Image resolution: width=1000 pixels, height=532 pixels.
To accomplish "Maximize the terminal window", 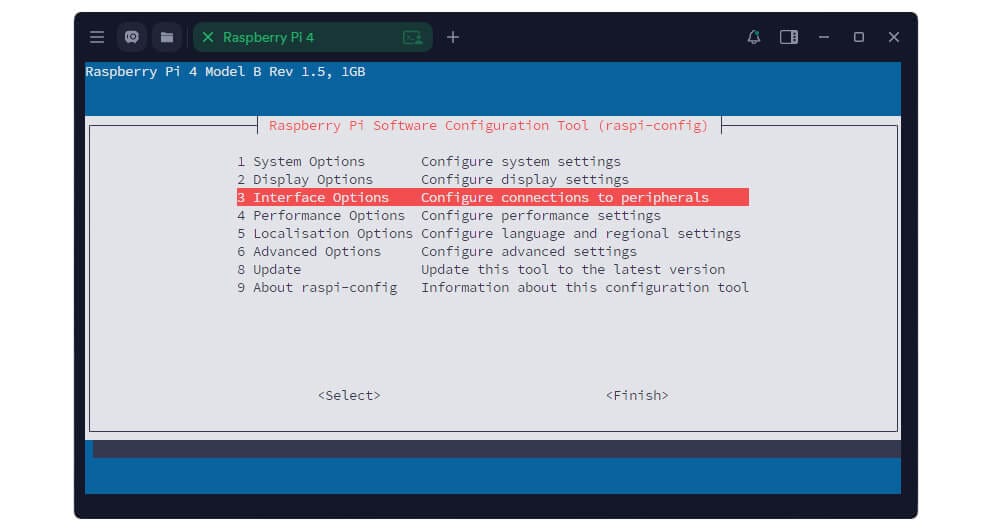I will [859, 37].
